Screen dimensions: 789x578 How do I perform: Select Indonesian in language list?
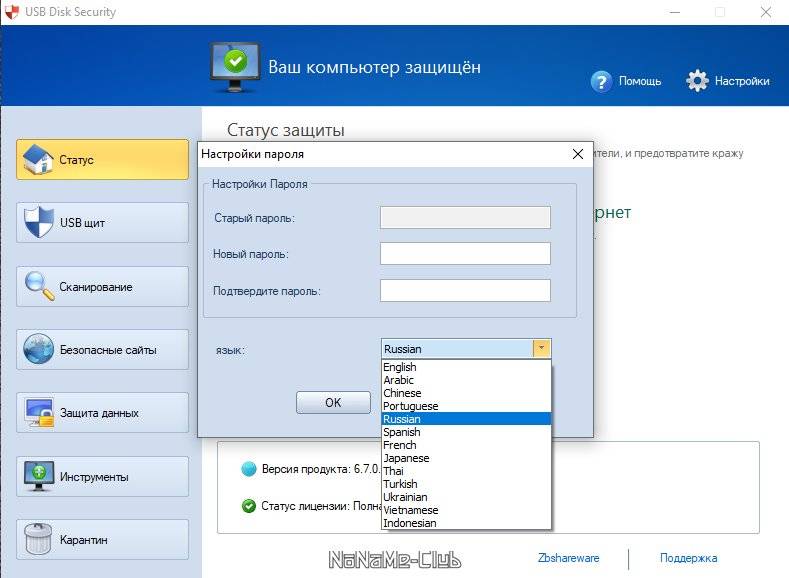click(466, 523)
